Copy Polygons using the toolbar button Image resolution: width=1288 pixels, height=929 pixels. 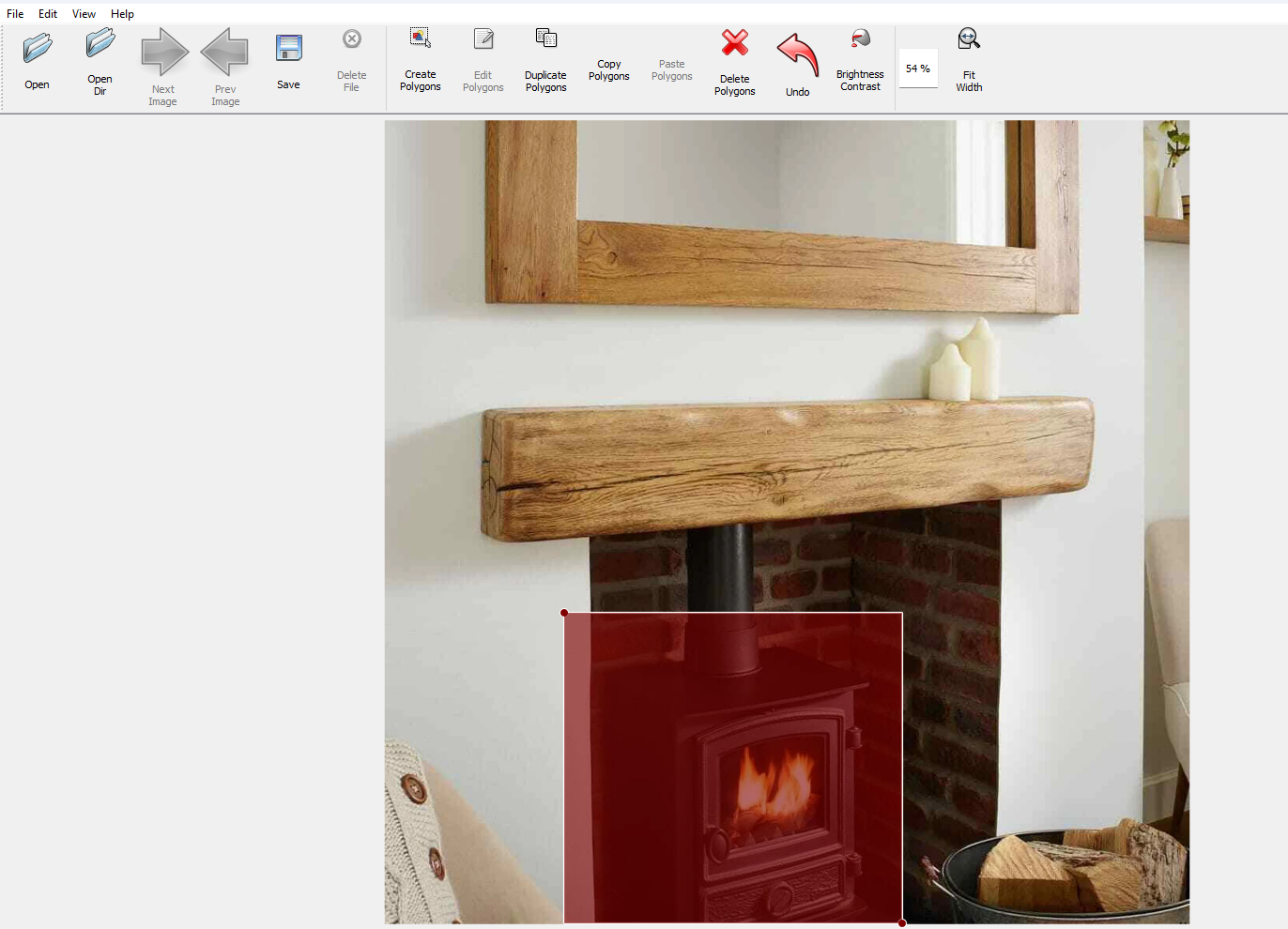click(x=608, y=69)
